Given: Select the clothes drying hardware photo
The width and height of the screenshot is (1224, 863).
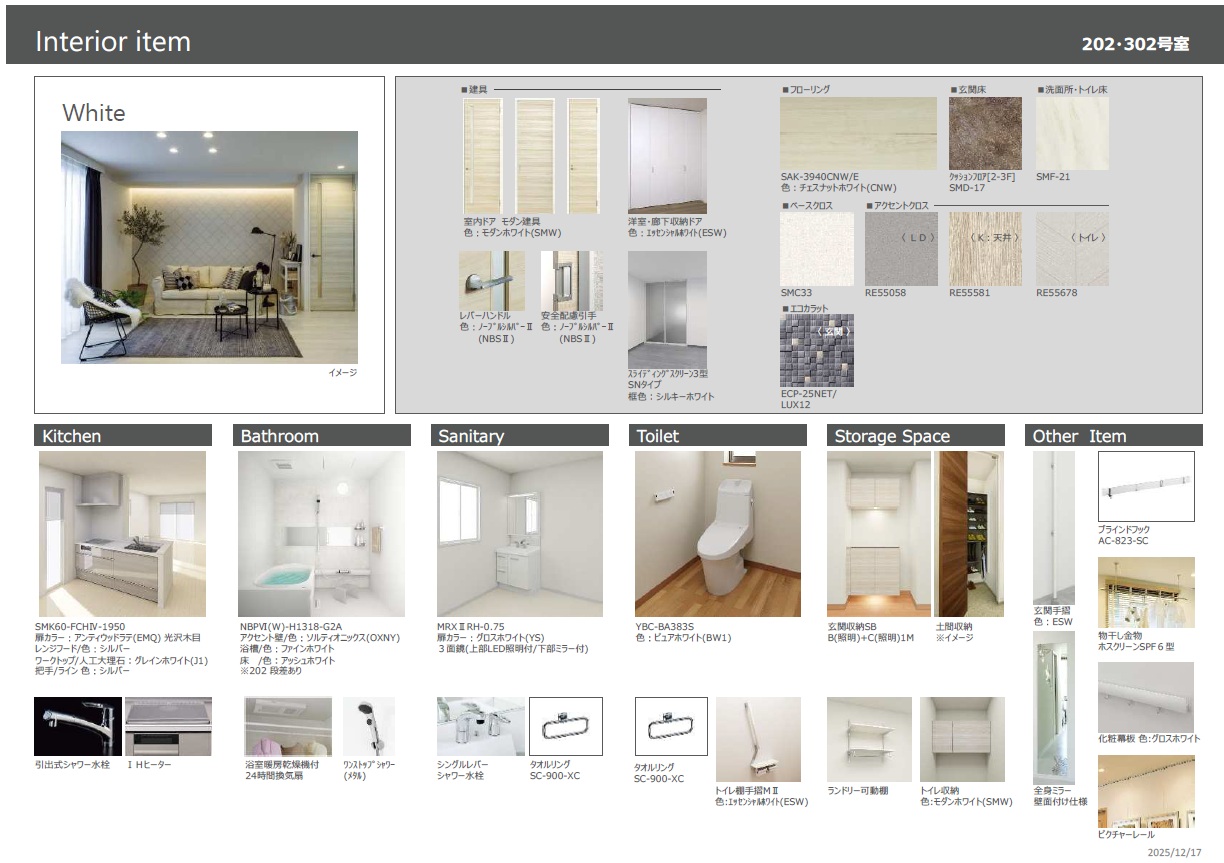Looking at the screenshot, I should 1146,592.
